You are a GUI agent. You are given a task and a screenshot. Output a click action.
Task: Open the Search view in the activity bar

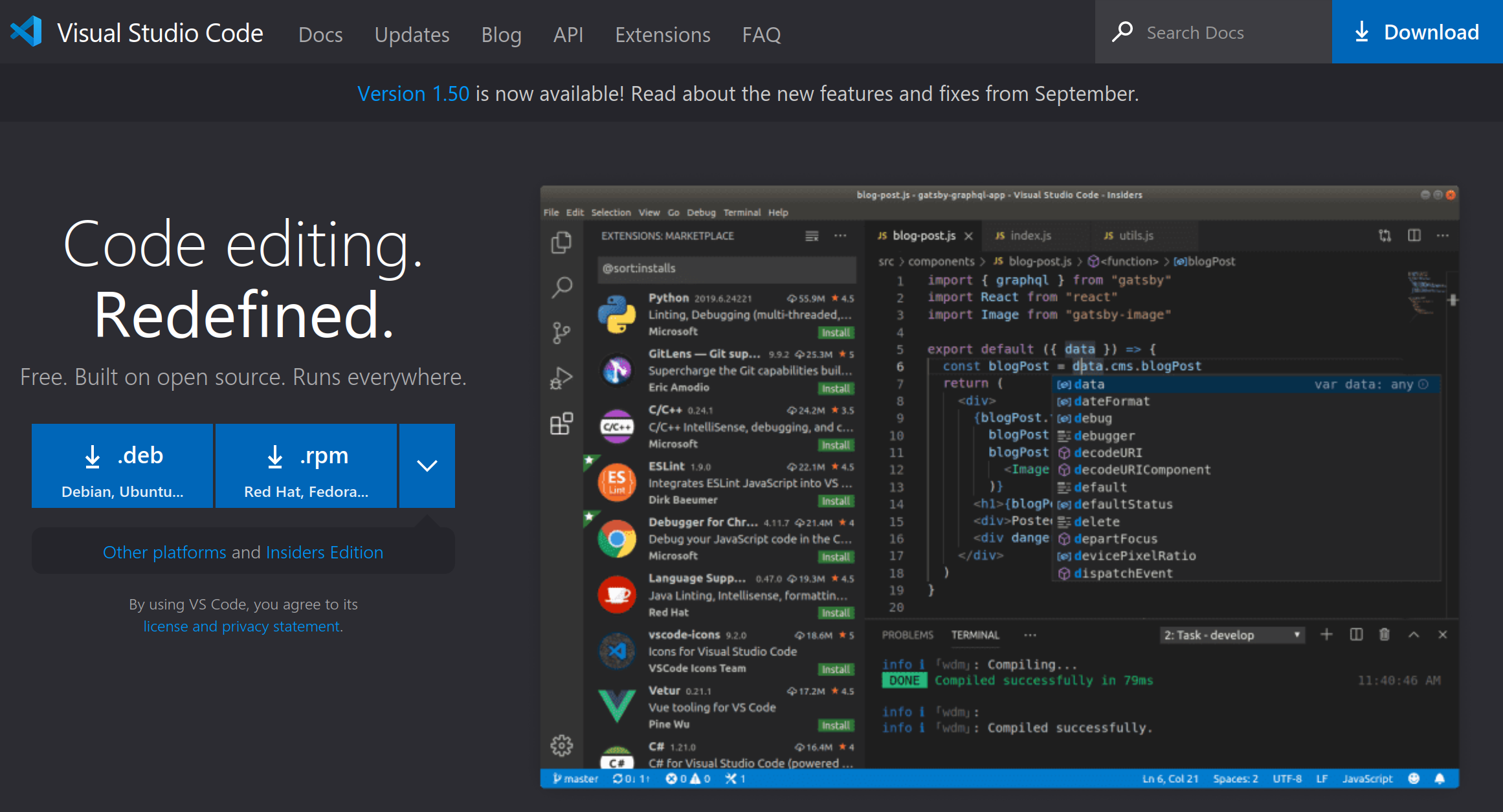pos(562,287)
